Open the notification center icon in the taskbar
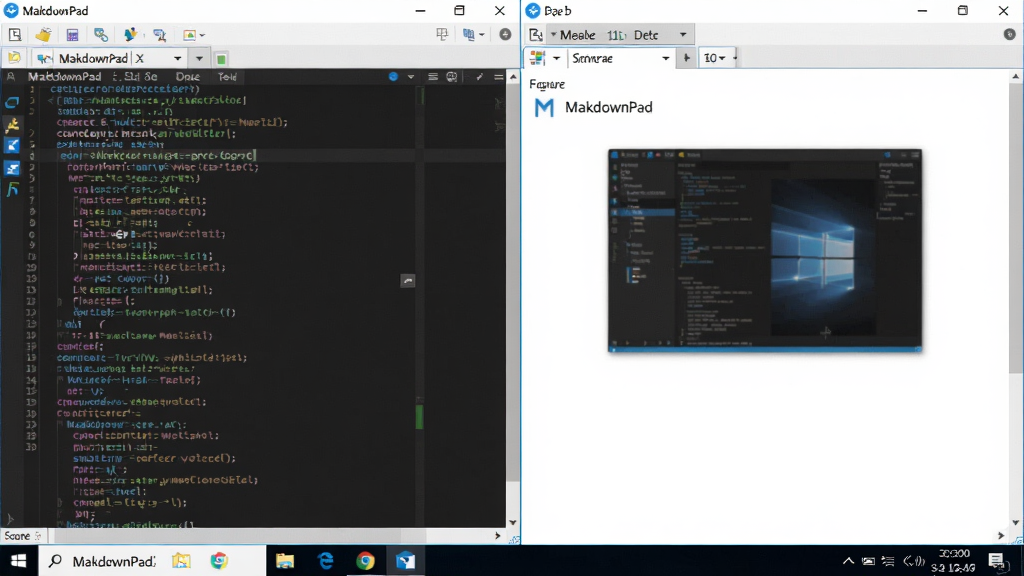The width and height of the screenshot is (1024, 576). click(996, 561)
